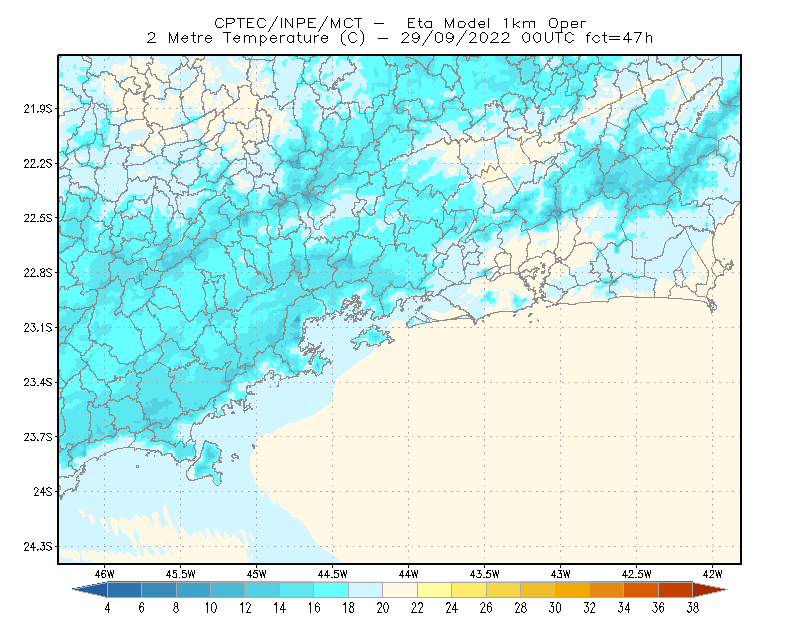Viewport: 800px width, 618px height.
Task: Click the colorbar value label 18
Action: tap(348, 608)
